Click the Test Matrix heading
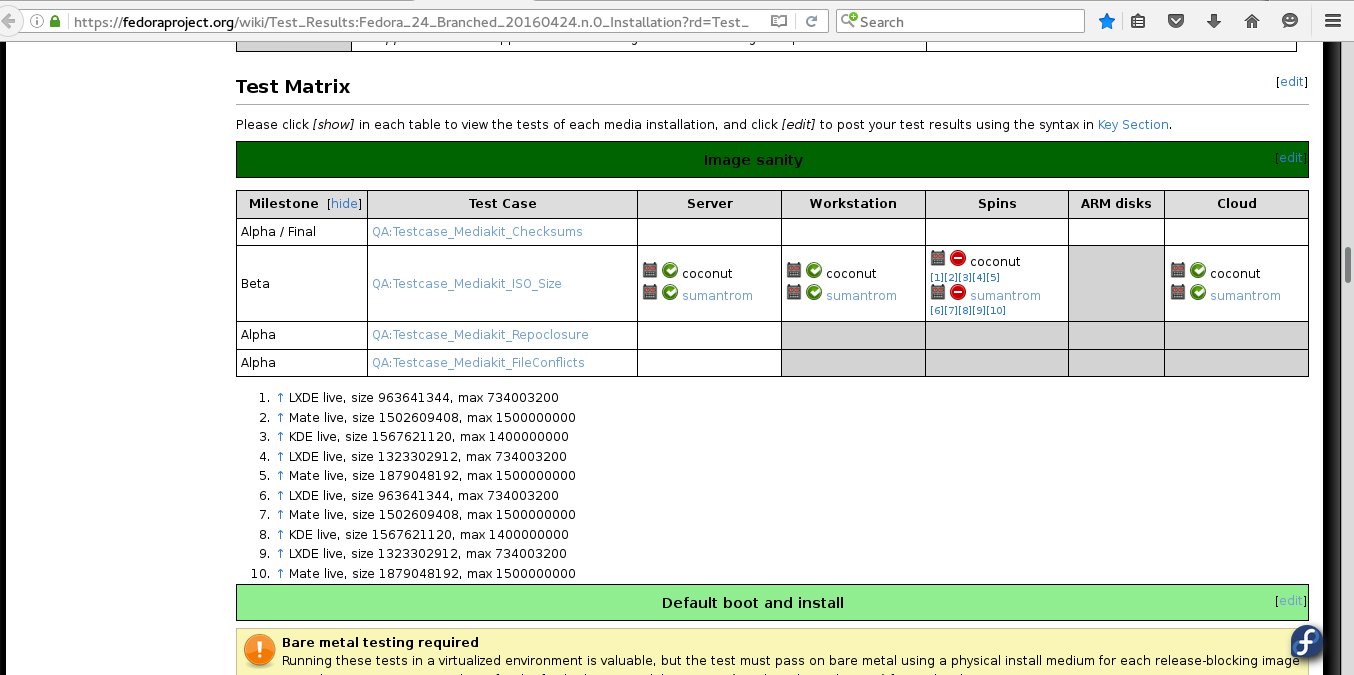The image size is (1354, 675). pos(293,87)
